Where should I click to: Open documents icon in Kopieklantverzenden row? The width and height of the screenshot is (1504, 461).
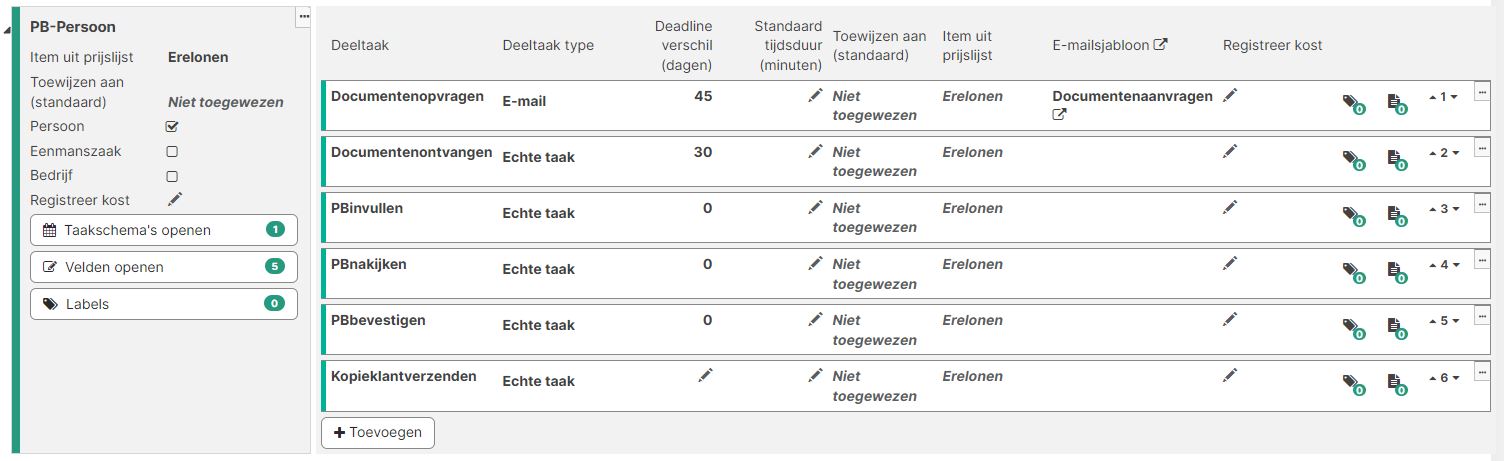(x=1397, y=382)
